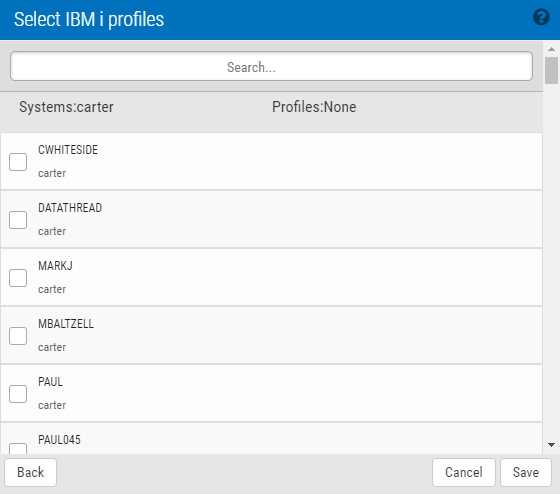
Task: Tick the MARKJ profile checkbox
Action: pos(18,278)
